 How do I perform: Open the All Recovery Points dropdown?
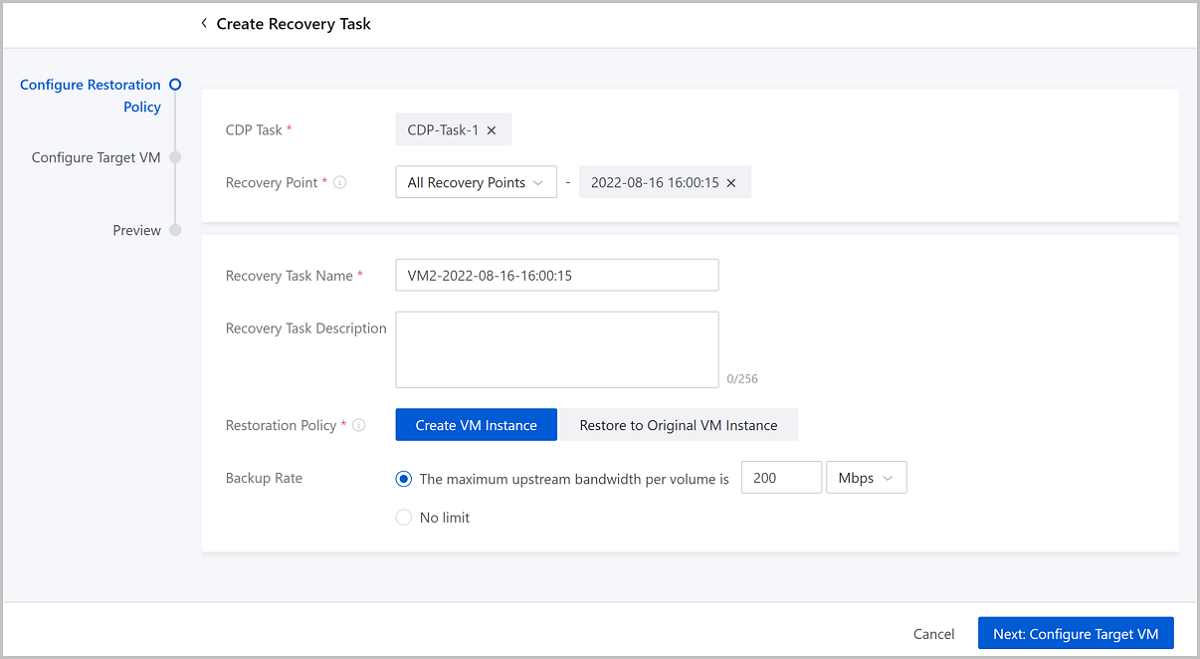(x=476, y=183)
